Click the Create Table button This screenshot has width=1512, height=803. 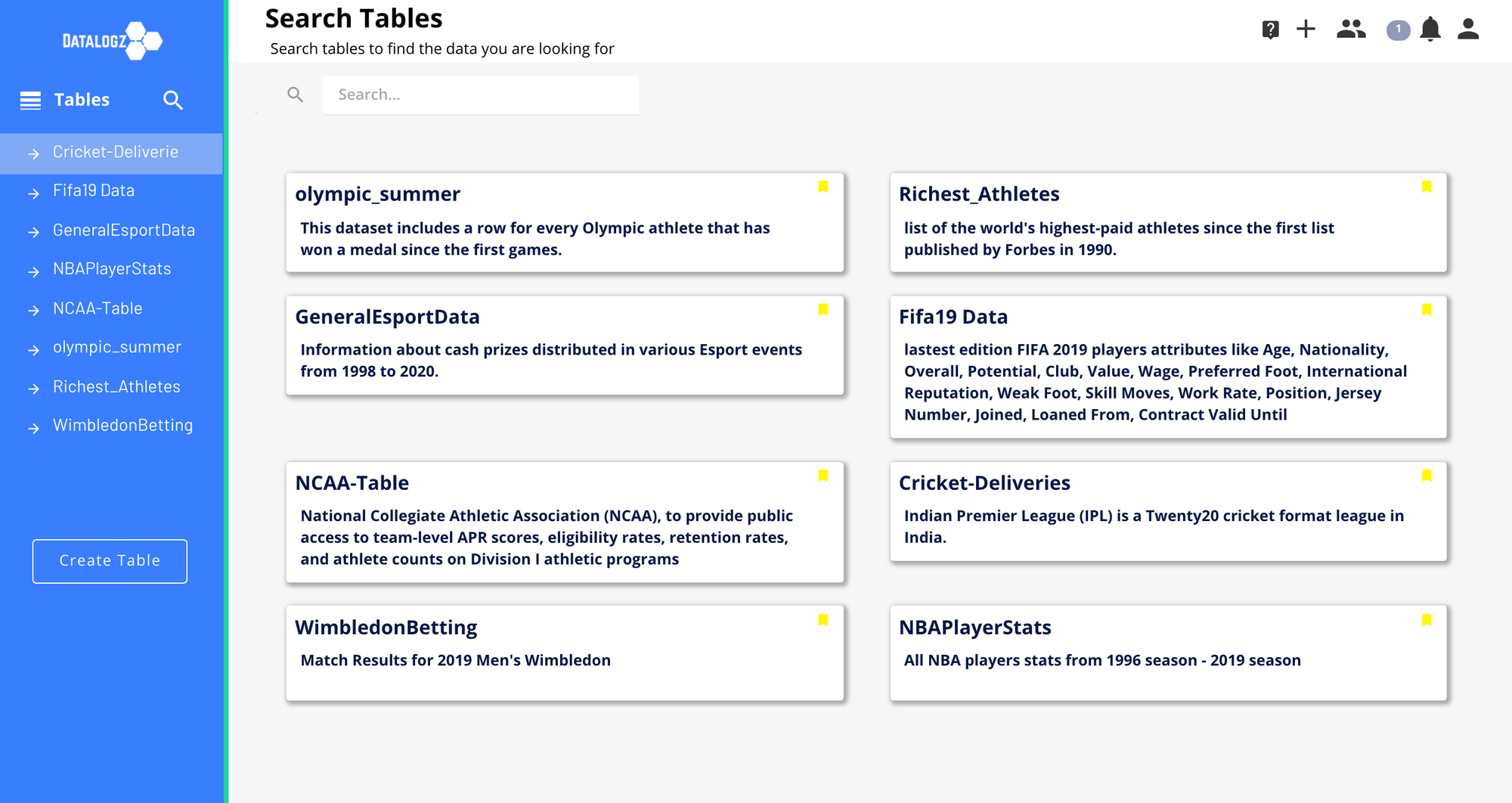point(110,561)
